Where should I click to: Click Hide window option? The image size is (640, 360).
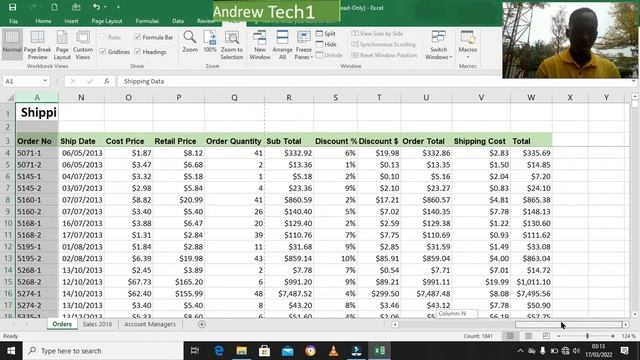tap(326, 44)
